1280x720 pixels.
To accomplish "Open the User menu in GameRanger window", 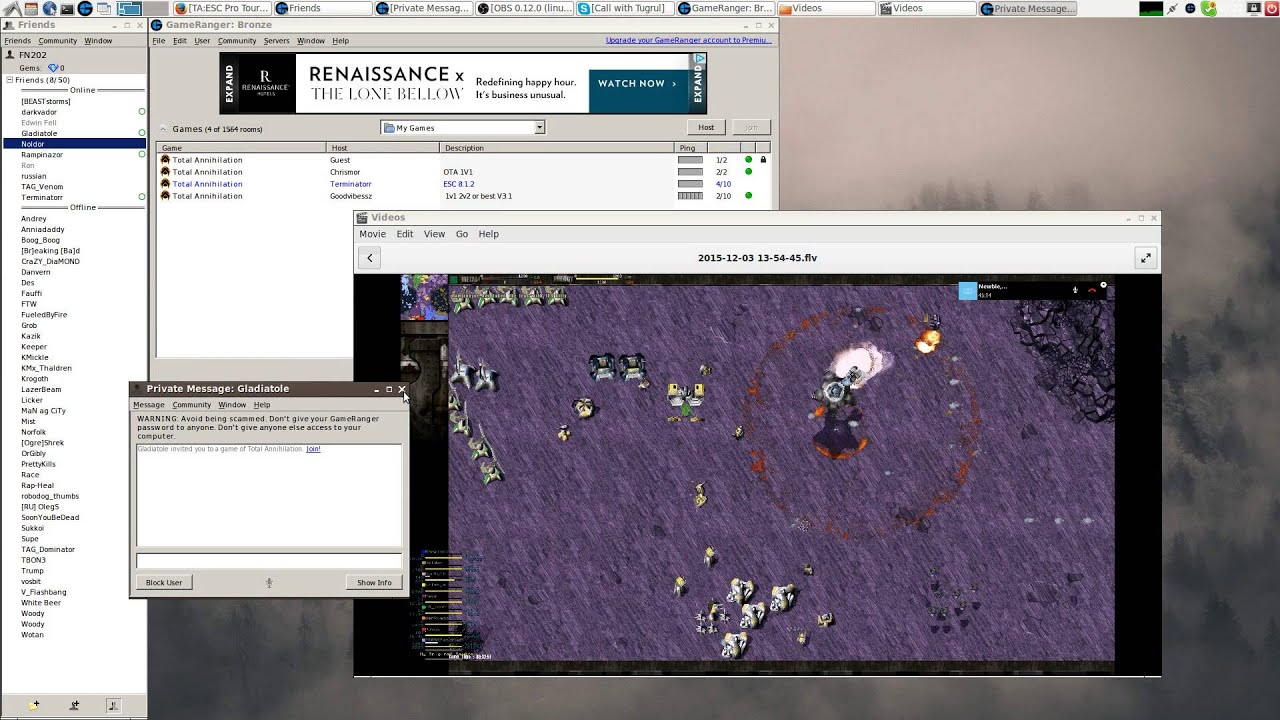I will 202,41.
